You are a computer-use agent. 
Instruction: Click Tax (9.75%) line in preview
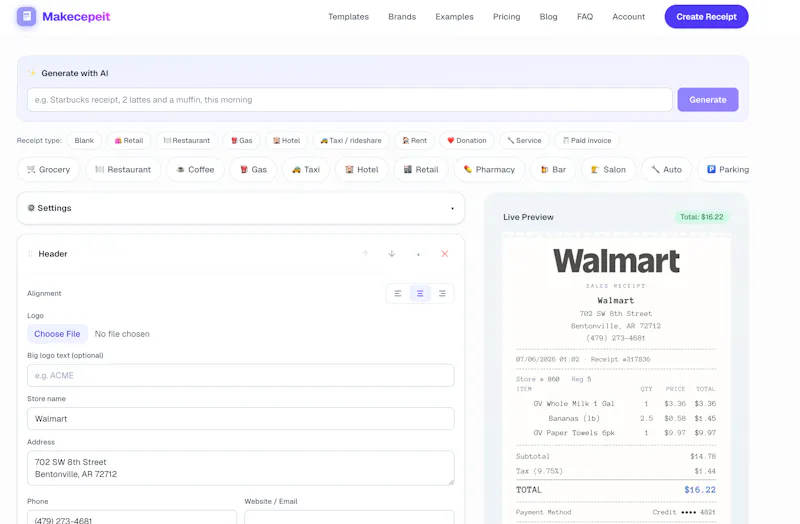pyautogui.click(x=616, y=471)
